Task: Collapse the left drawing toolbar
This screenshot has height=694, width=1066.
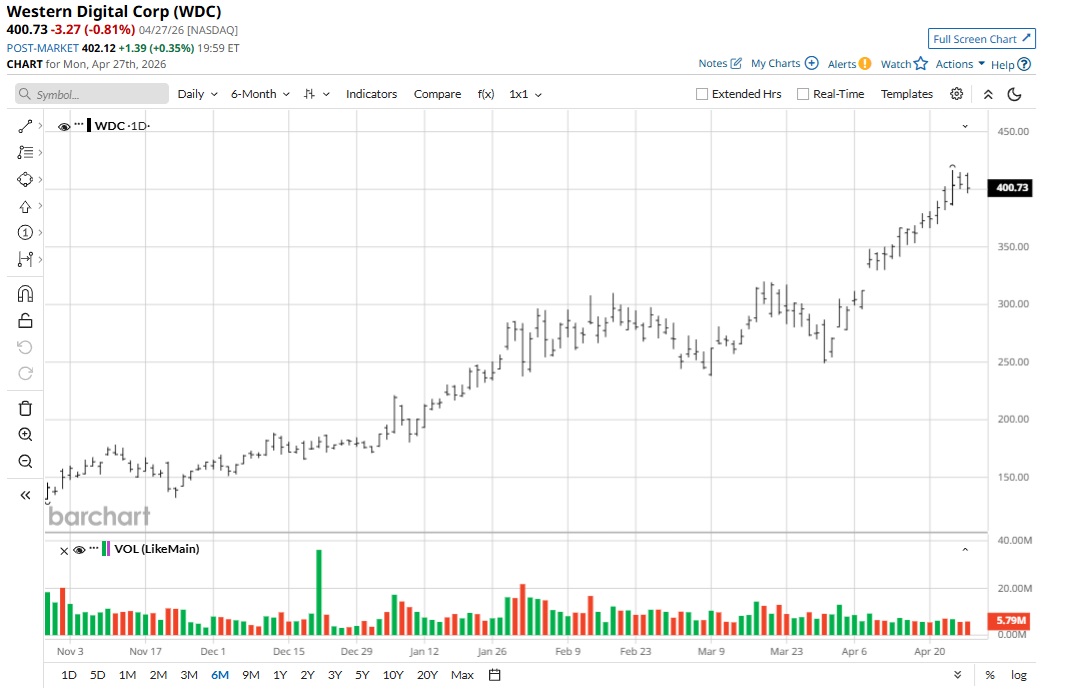Action: 25,496
